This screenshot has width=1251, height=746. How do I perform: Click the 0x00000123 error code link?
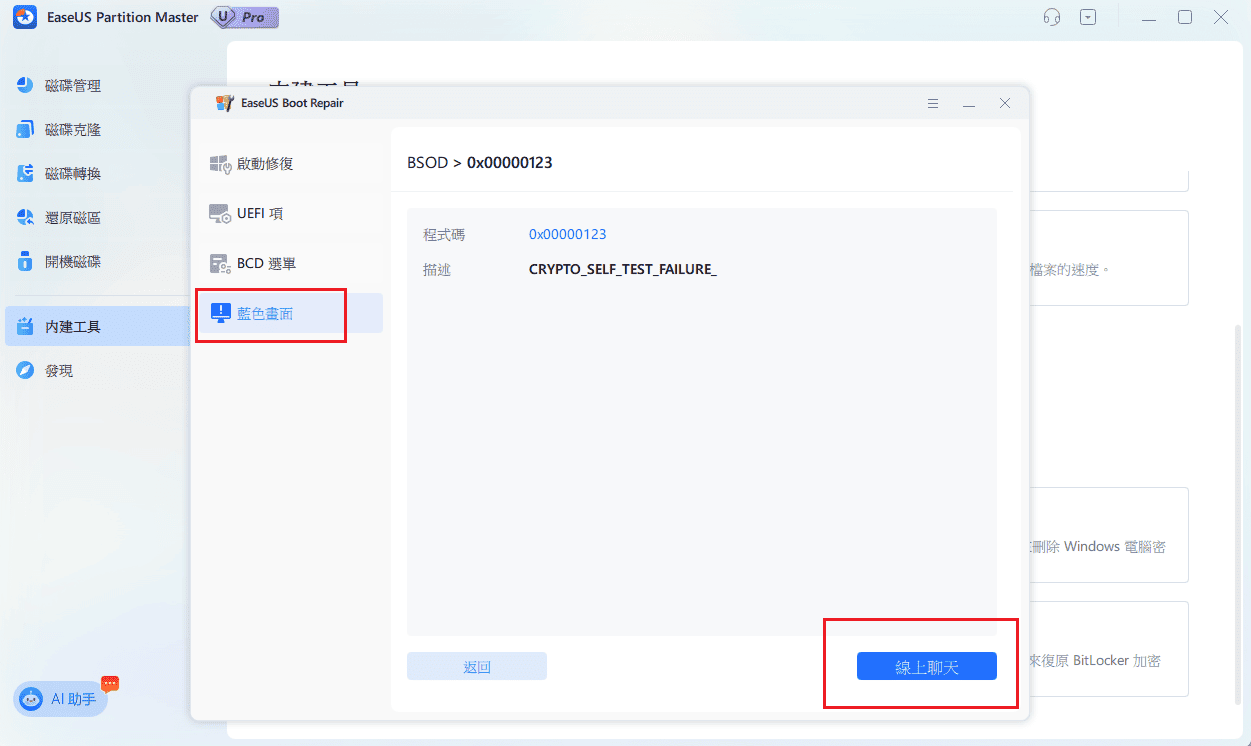point(567,235)
